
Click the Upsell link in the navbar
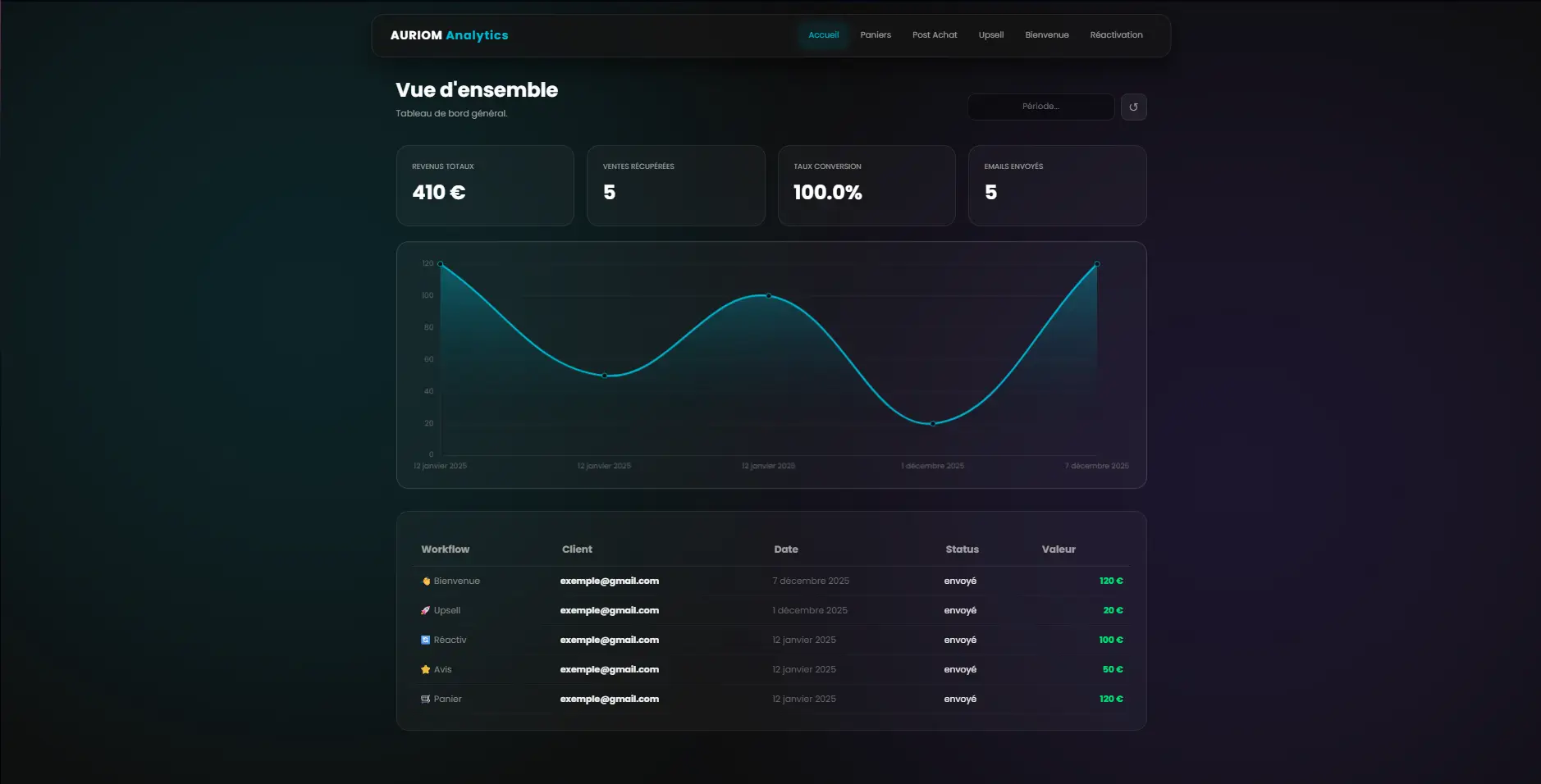990,34
